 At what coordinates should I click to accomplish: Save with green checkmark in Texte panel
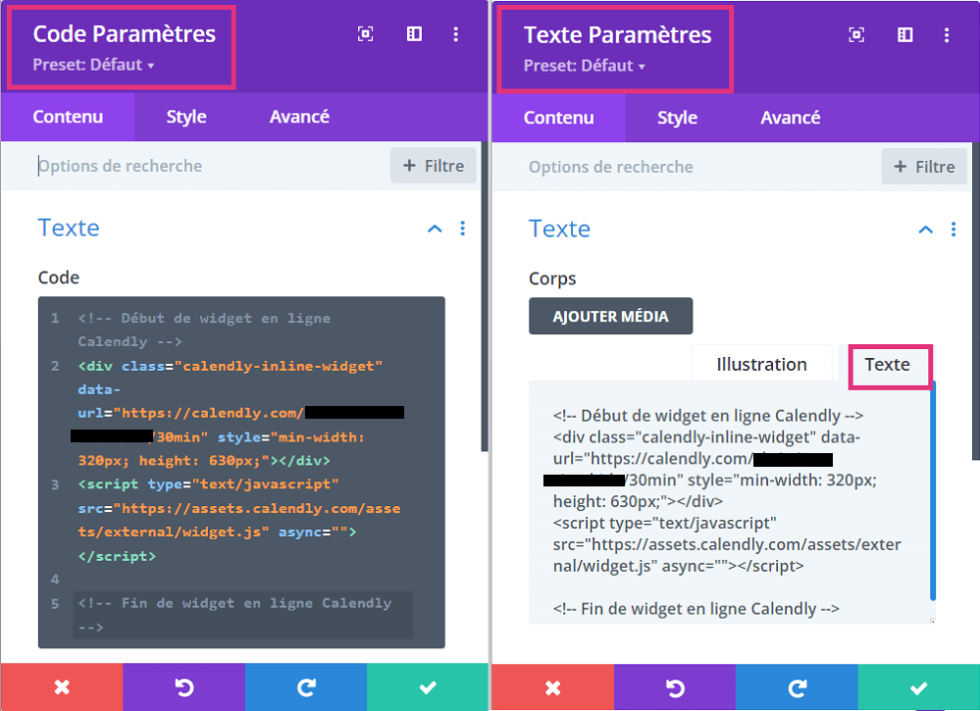pos(918,687)
